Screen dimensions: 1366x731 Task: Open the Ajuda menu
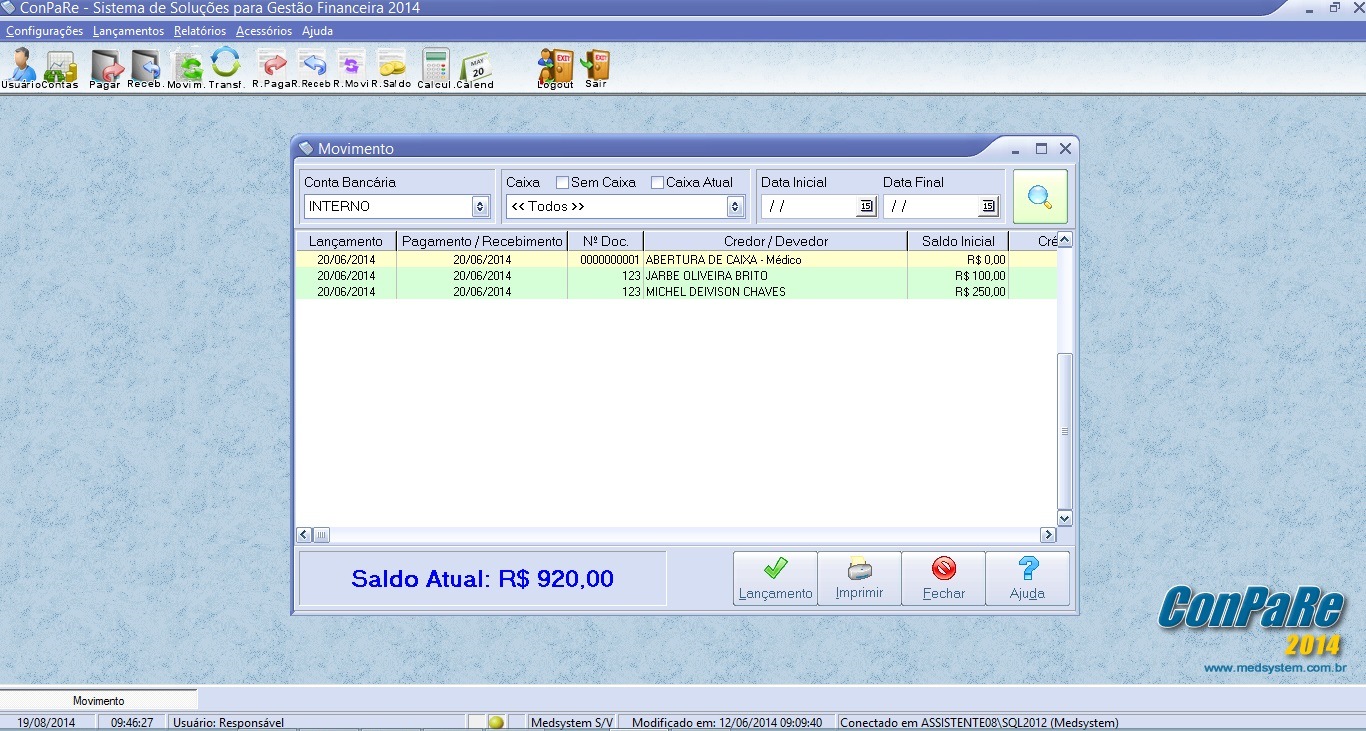(317, 31)
